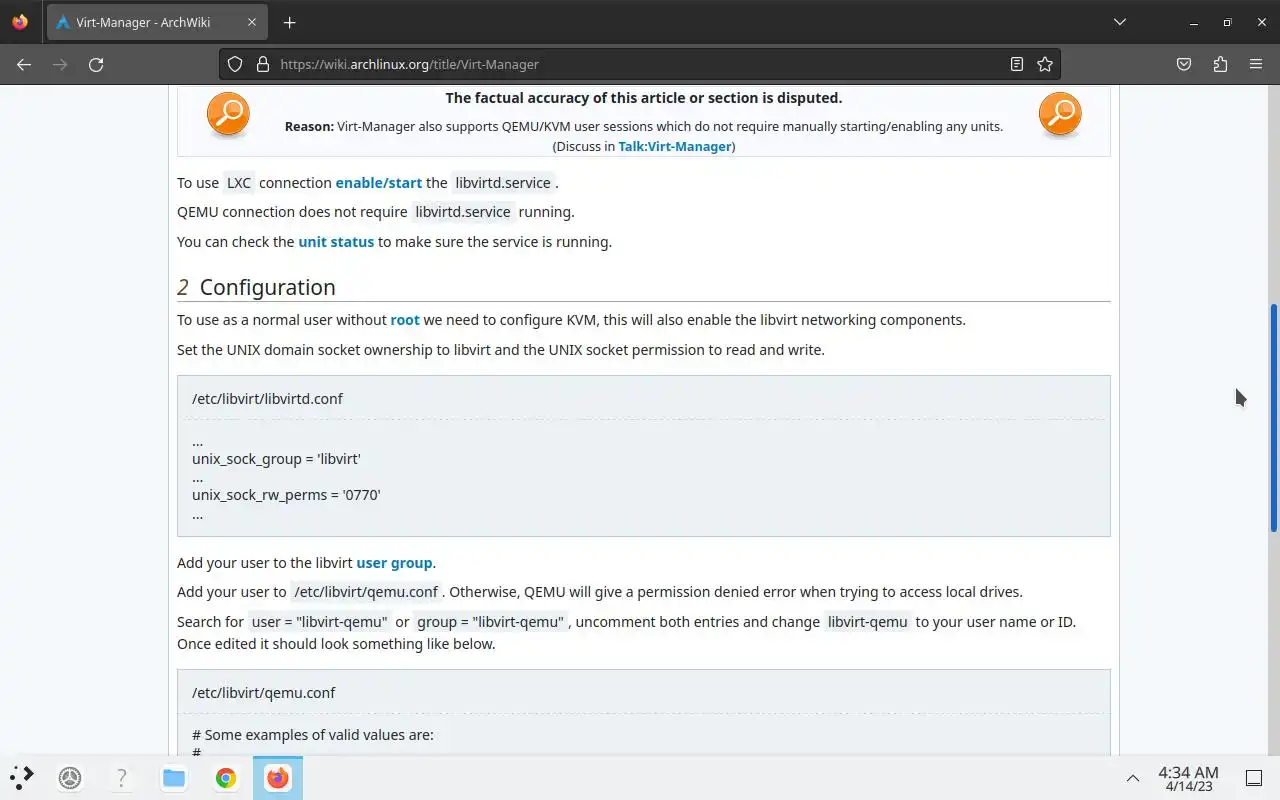The height and width of the screenshot is (800, 1280).
Task: Open the Talk:Virt-Manager link
Action: point(675,146)
